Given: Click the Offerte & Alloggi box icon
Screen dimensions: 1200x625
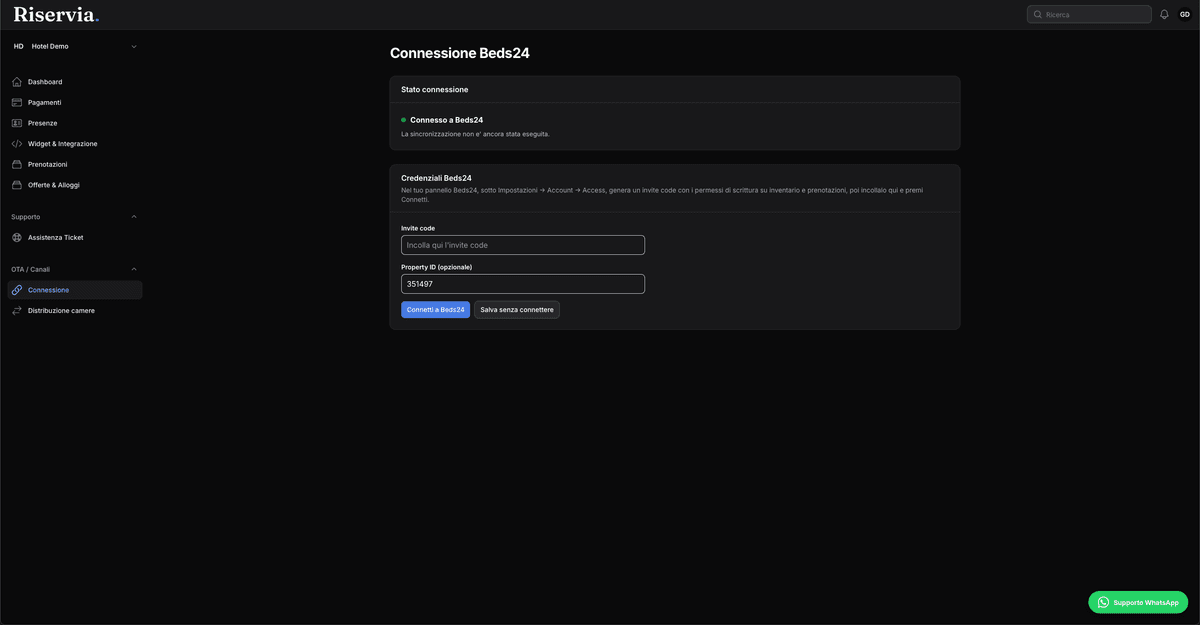Looking at the screenshot, I should coord(17,185).
